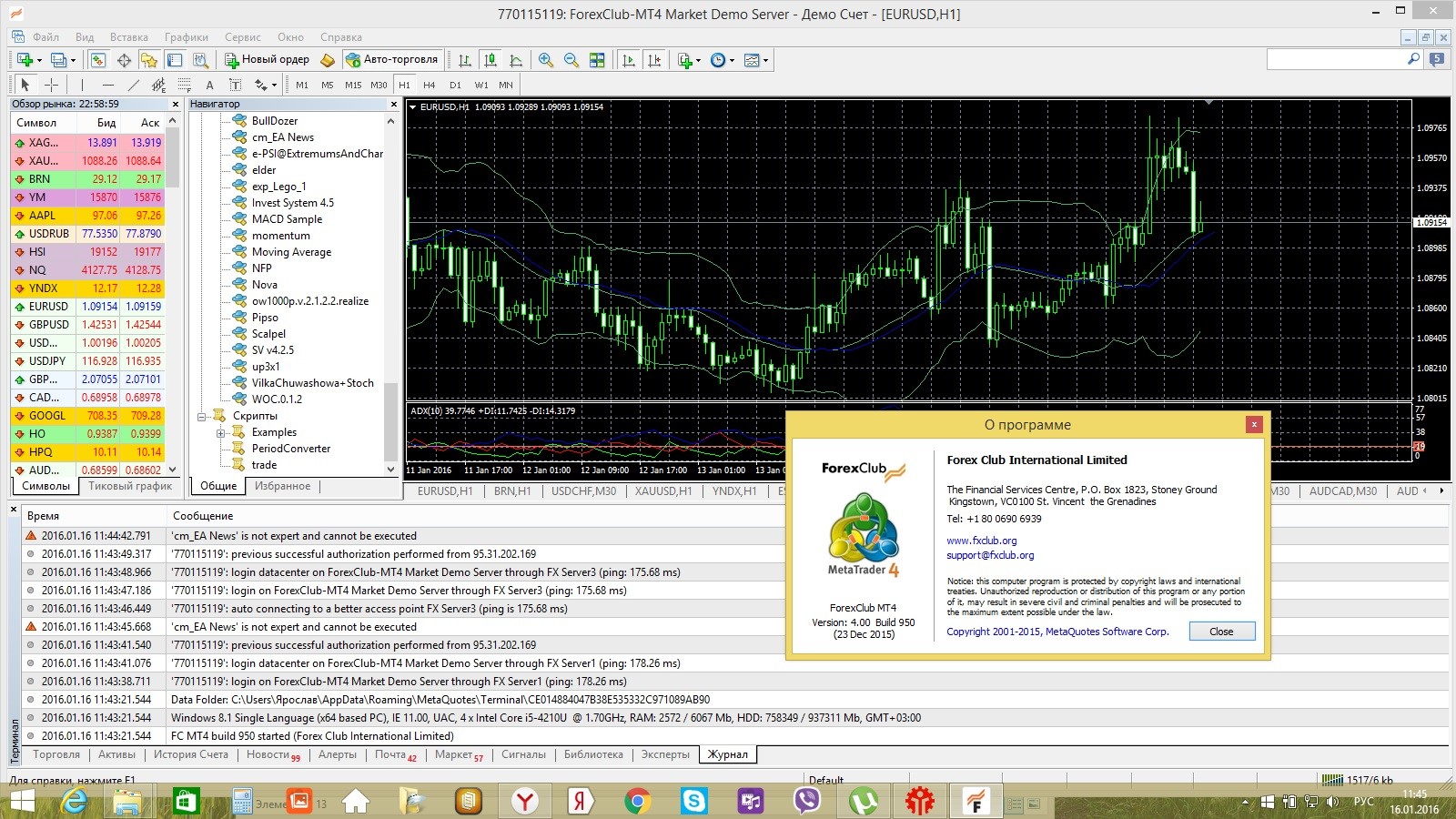Click the search magnifier icon at top right
1456x819 pixels.
point(1413,59)
